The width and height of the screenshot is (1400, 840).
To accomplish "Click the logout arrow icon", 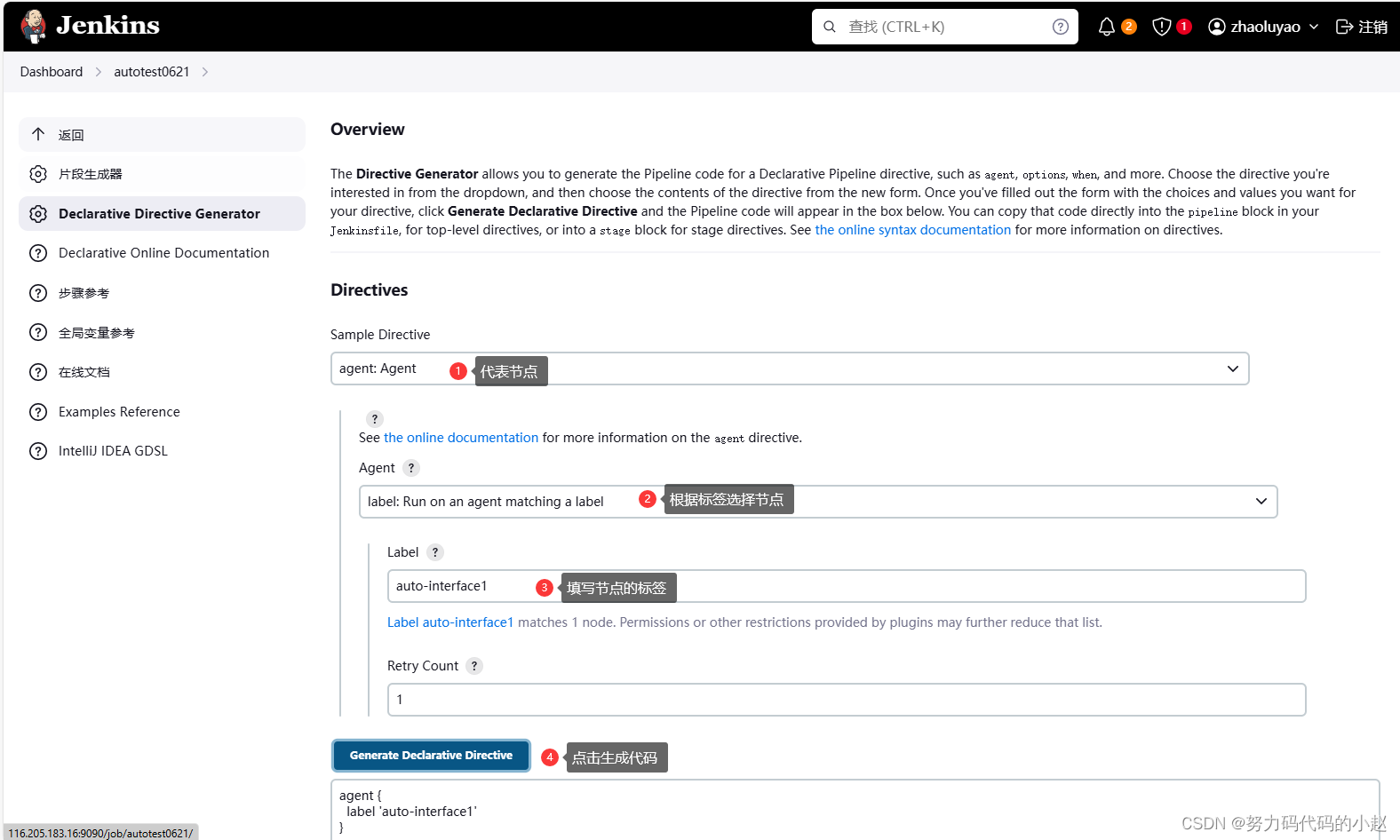I will (1344, 27).
